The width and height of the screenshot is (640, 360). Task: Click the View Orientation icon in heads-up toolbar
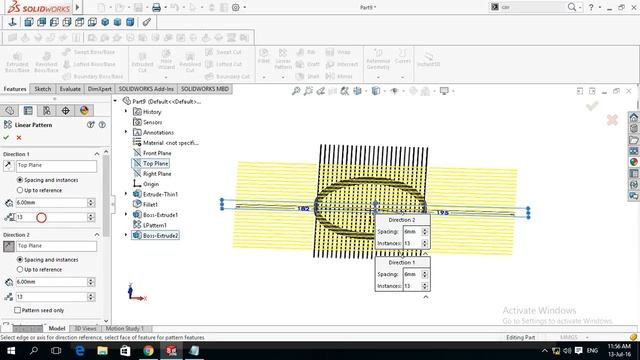pyautogui.click(x=357, y=91)
